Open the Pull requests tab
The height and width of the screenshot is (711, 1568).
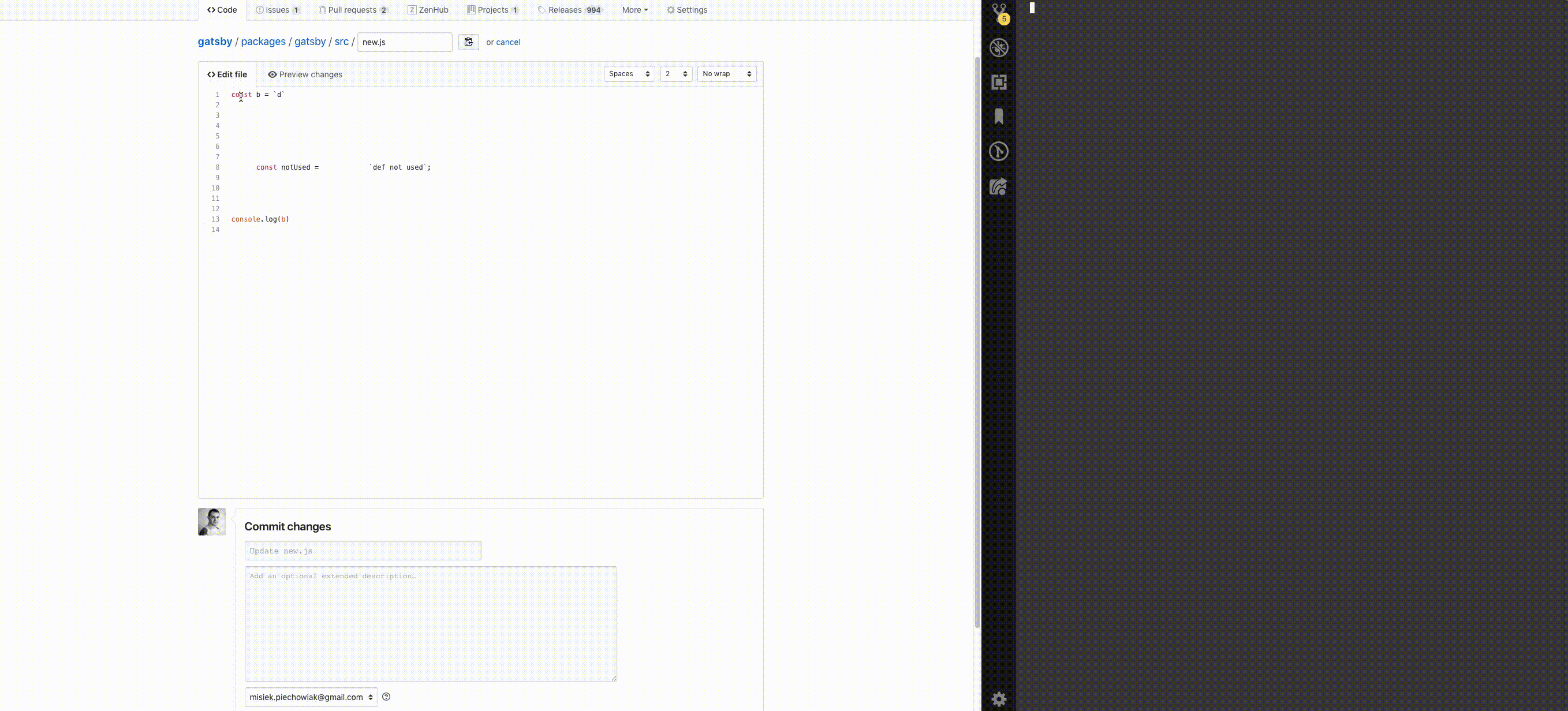[353, 10]
